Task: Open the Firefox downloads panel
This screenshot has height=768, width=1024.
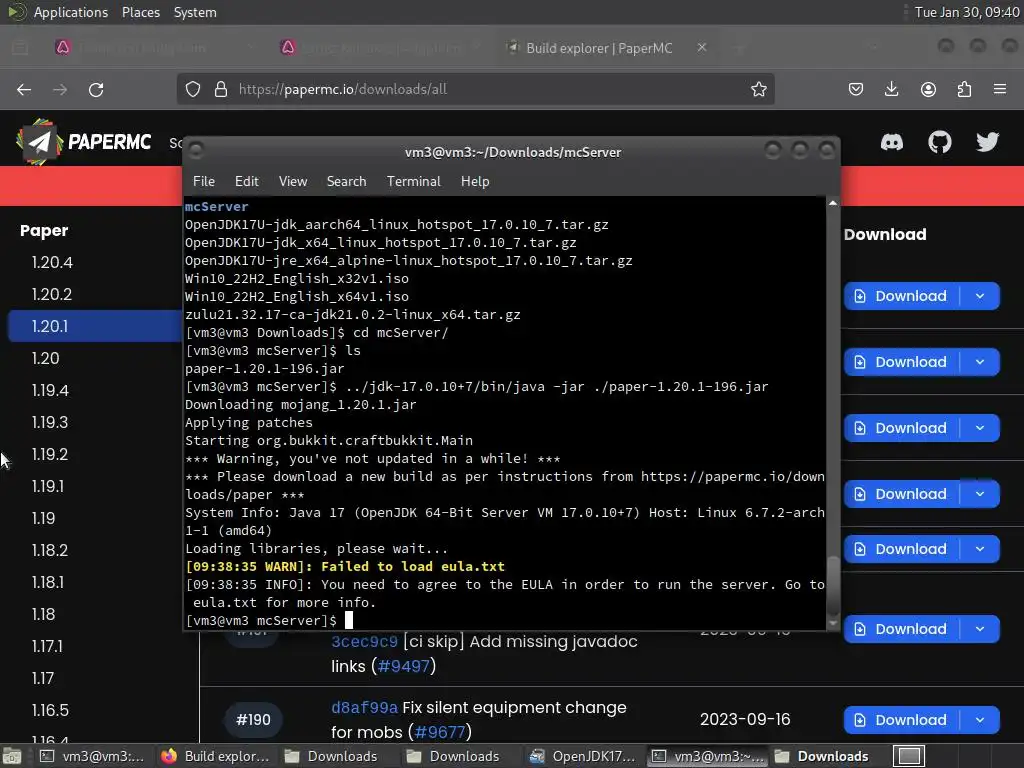Action: [x=891, y=89]
